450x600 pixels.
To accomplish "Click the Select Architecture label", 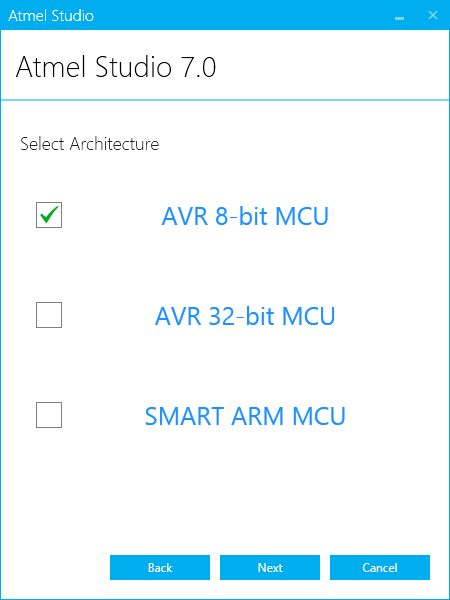I will coord(90,144).
